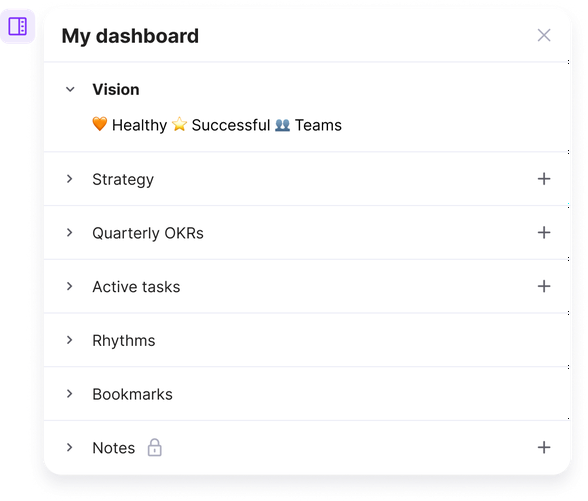Add a new Strategy item

[544, 179]
